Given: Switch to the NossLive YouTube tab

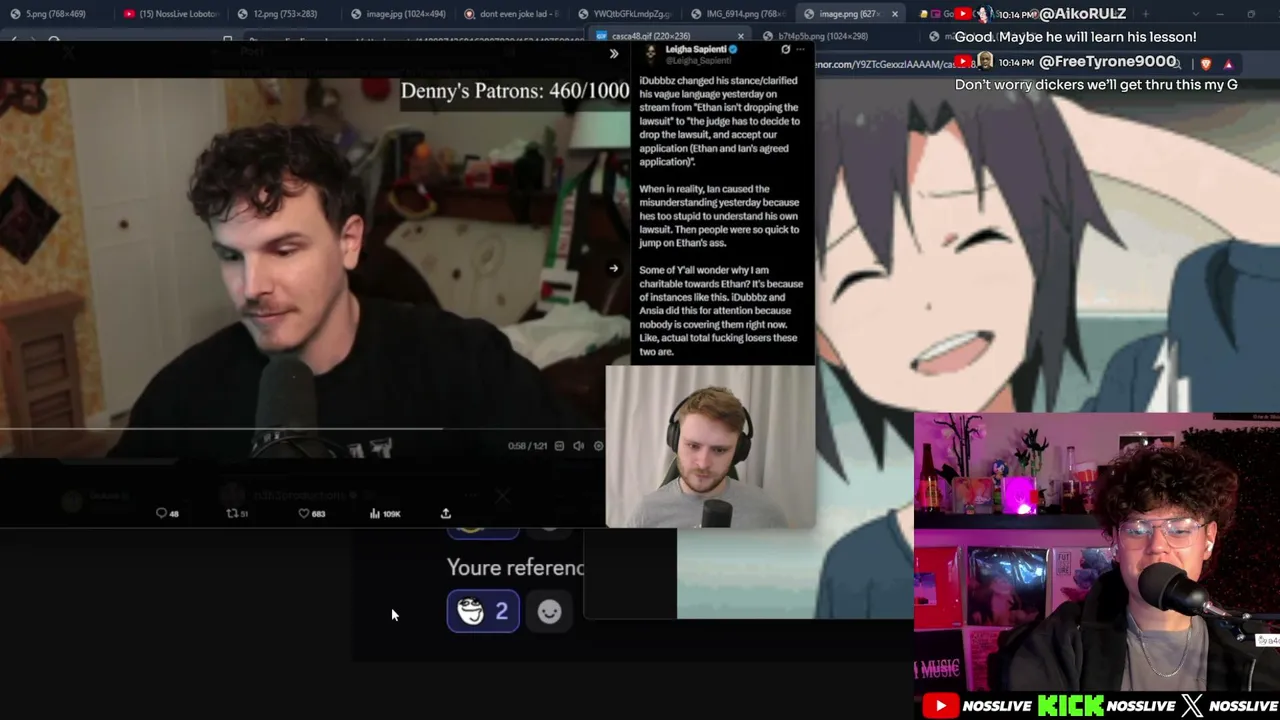Looking at the screenshot, I should [x=171, y=14].
